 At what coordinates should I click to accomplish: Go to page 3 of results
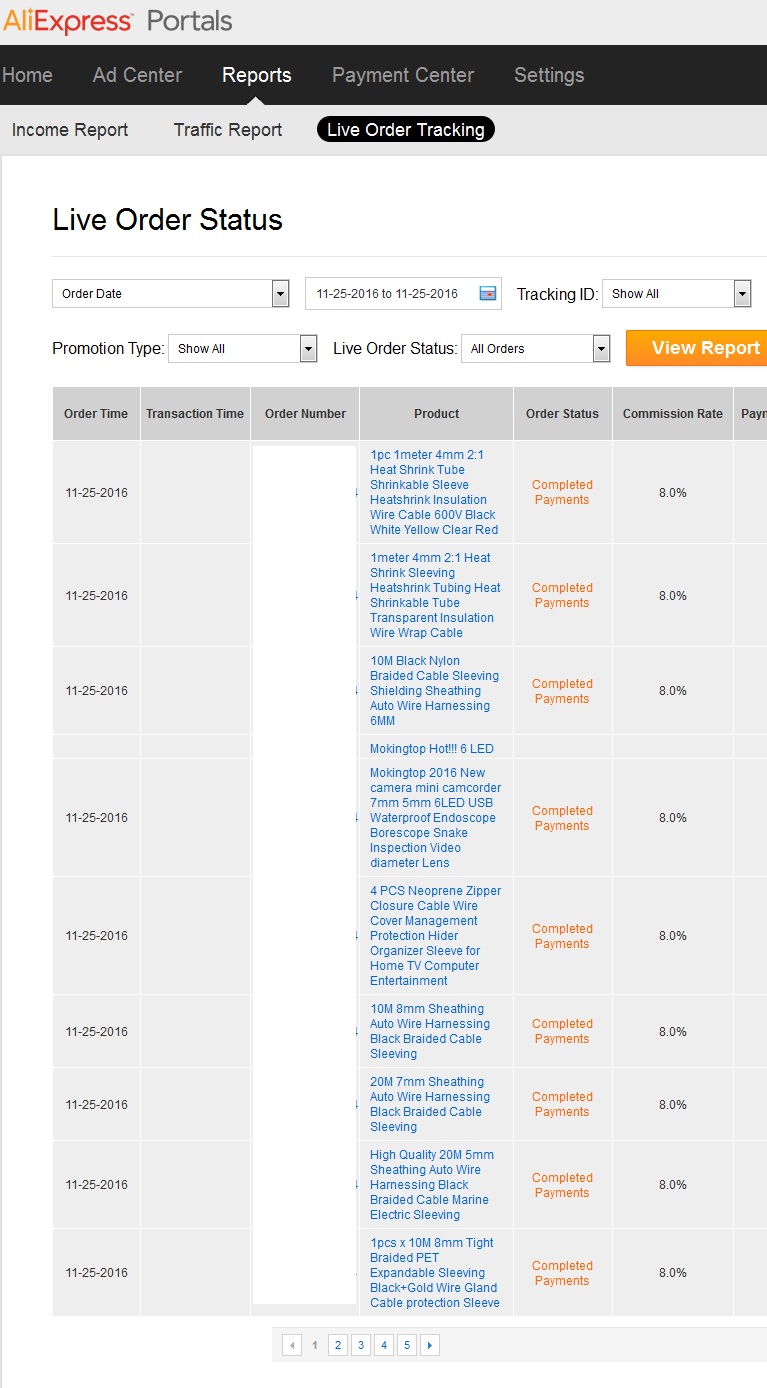click(x=361, y=1345)
